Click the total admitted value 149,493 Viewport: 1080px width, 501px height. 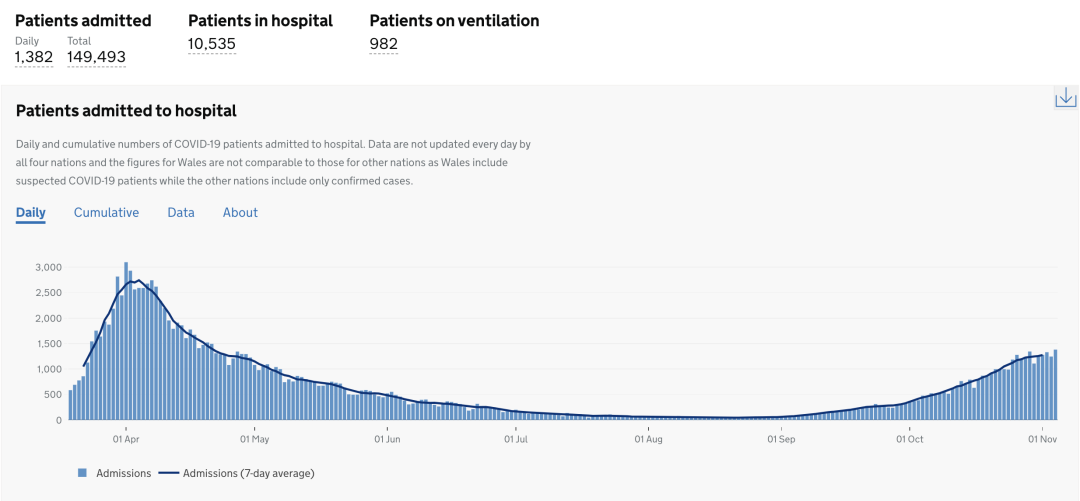[96, 57]
